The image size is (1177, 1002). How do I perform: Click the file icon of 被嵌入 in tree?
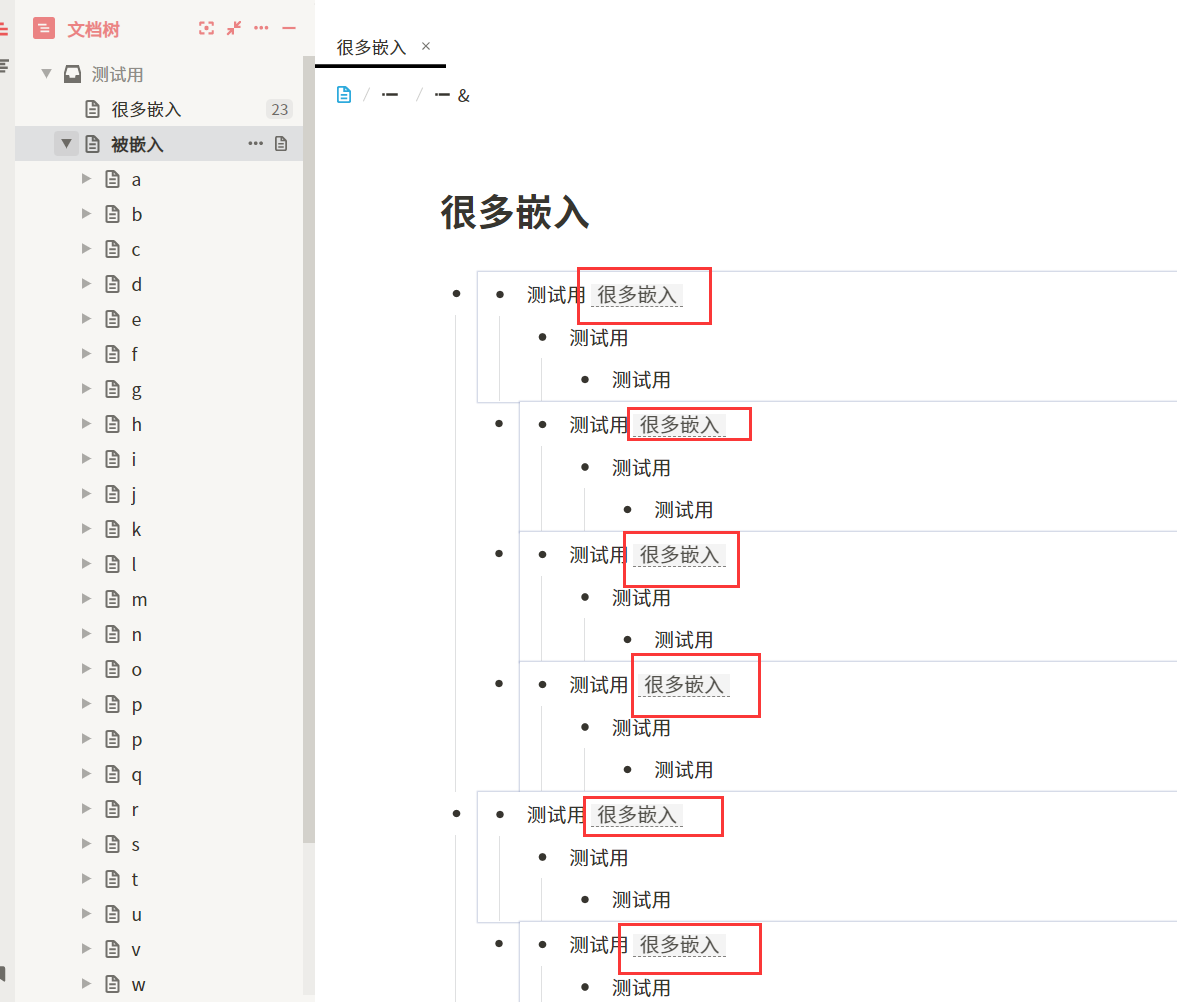coord(92,144)
